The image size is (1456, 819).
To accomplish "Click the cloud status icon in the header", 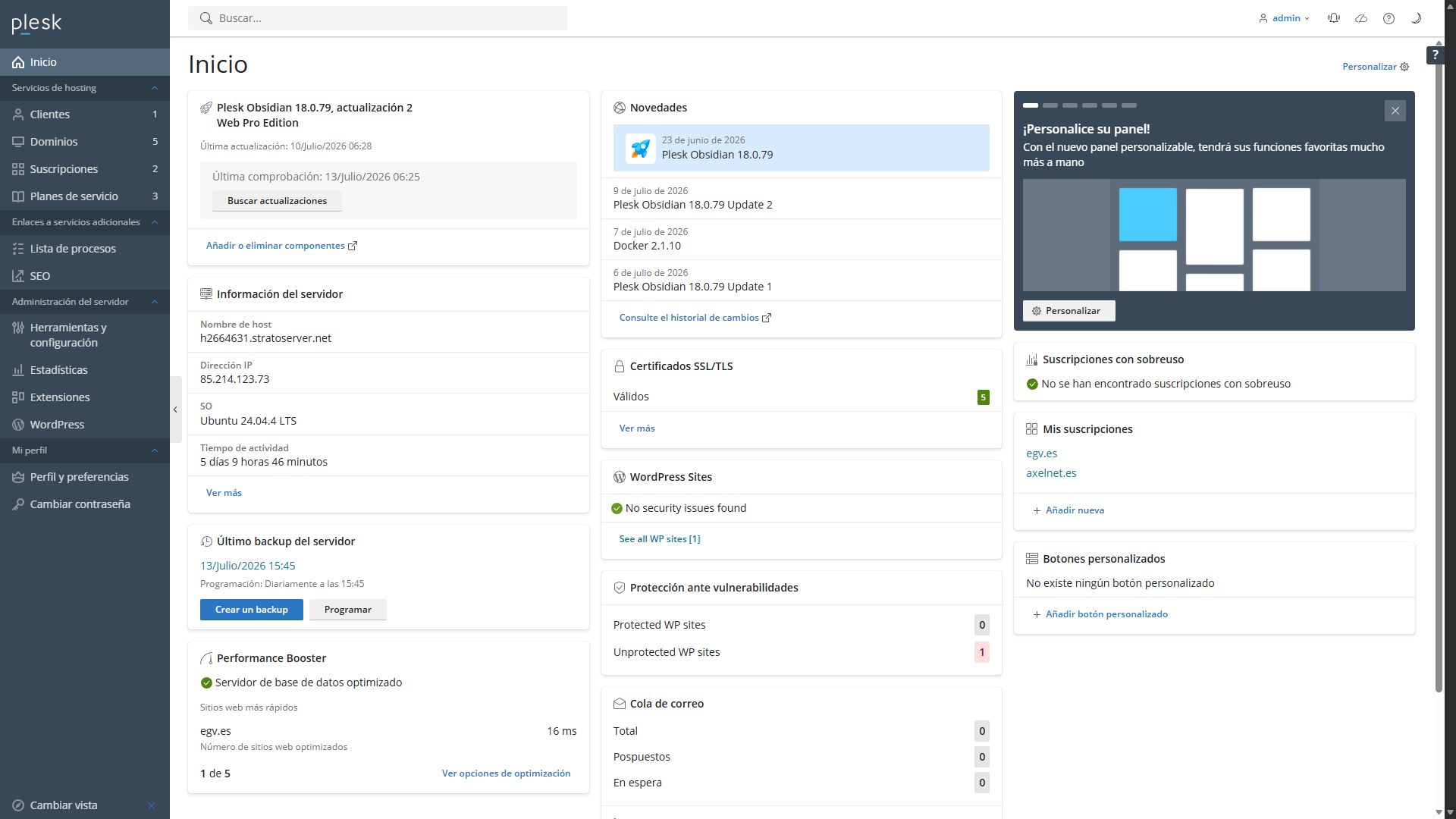I will click(1361, 18).
